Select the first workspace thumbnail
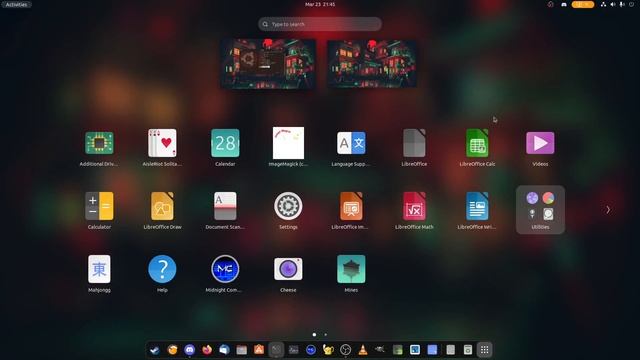 coord(268,64)
